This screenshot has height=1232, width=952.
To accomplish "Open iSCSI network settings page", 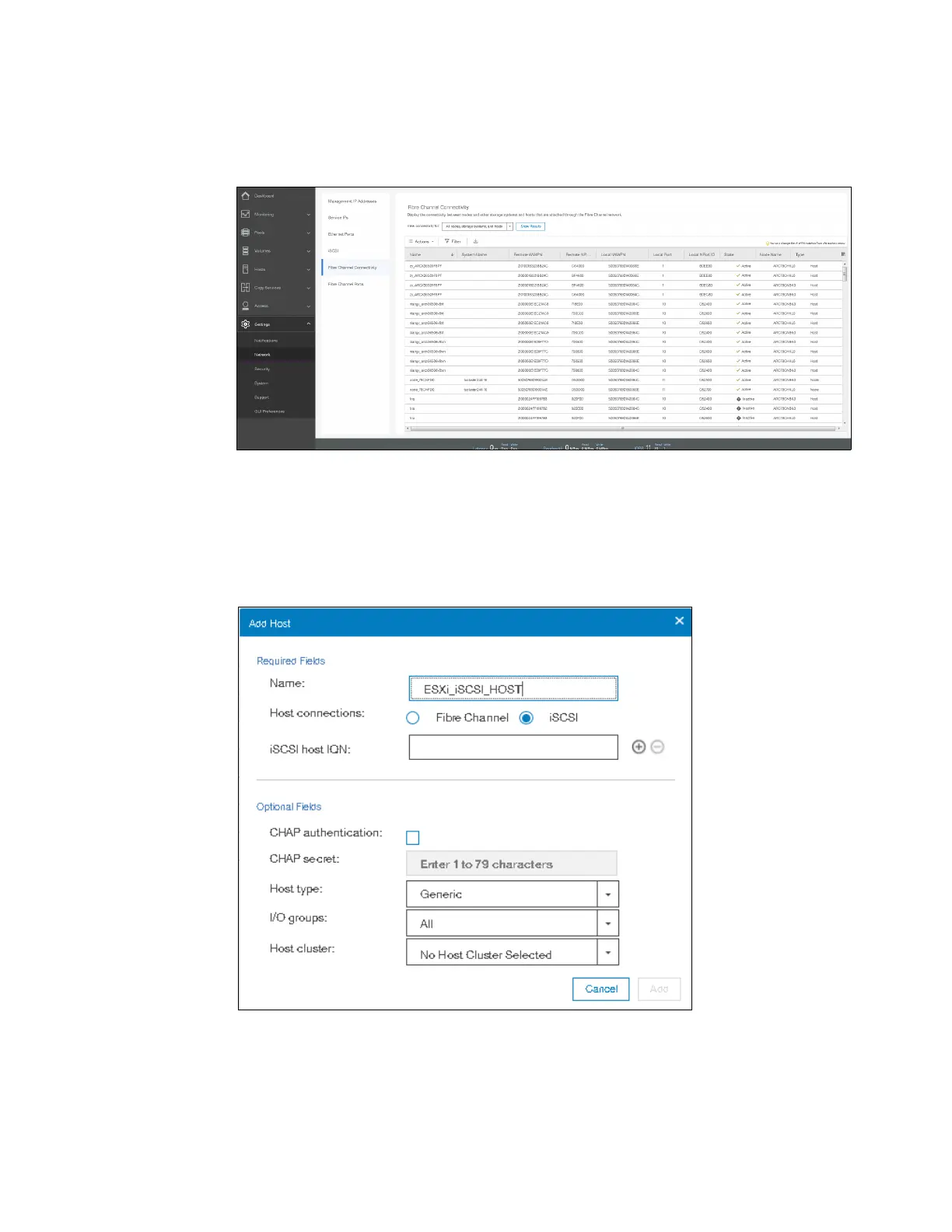I will pyautogui.click(x=333, y=250).
